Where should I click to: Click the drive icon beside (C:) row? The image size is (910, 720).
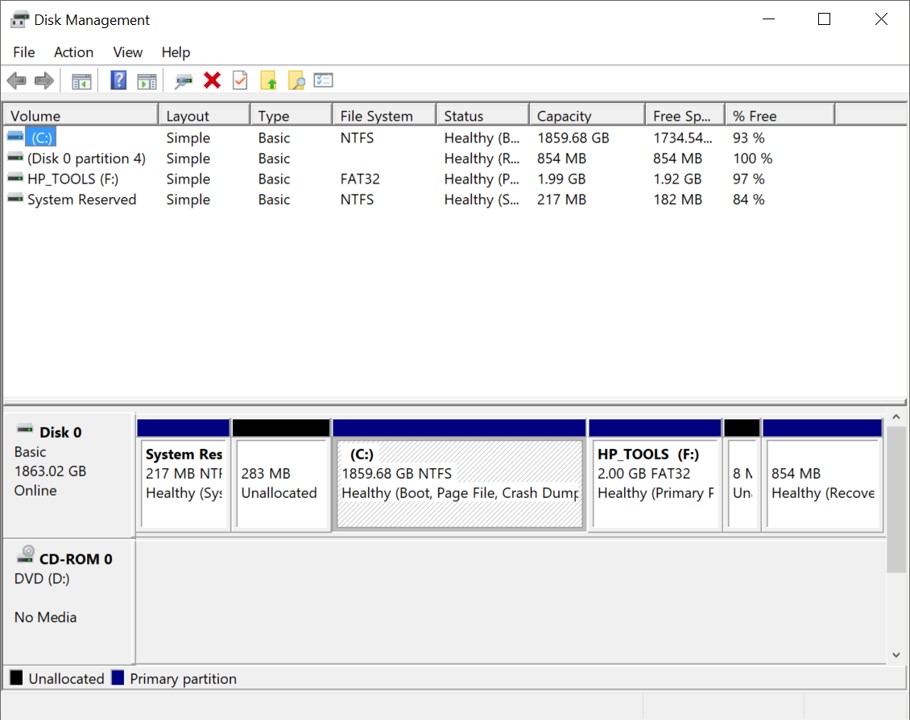click(x=15, y=137)
